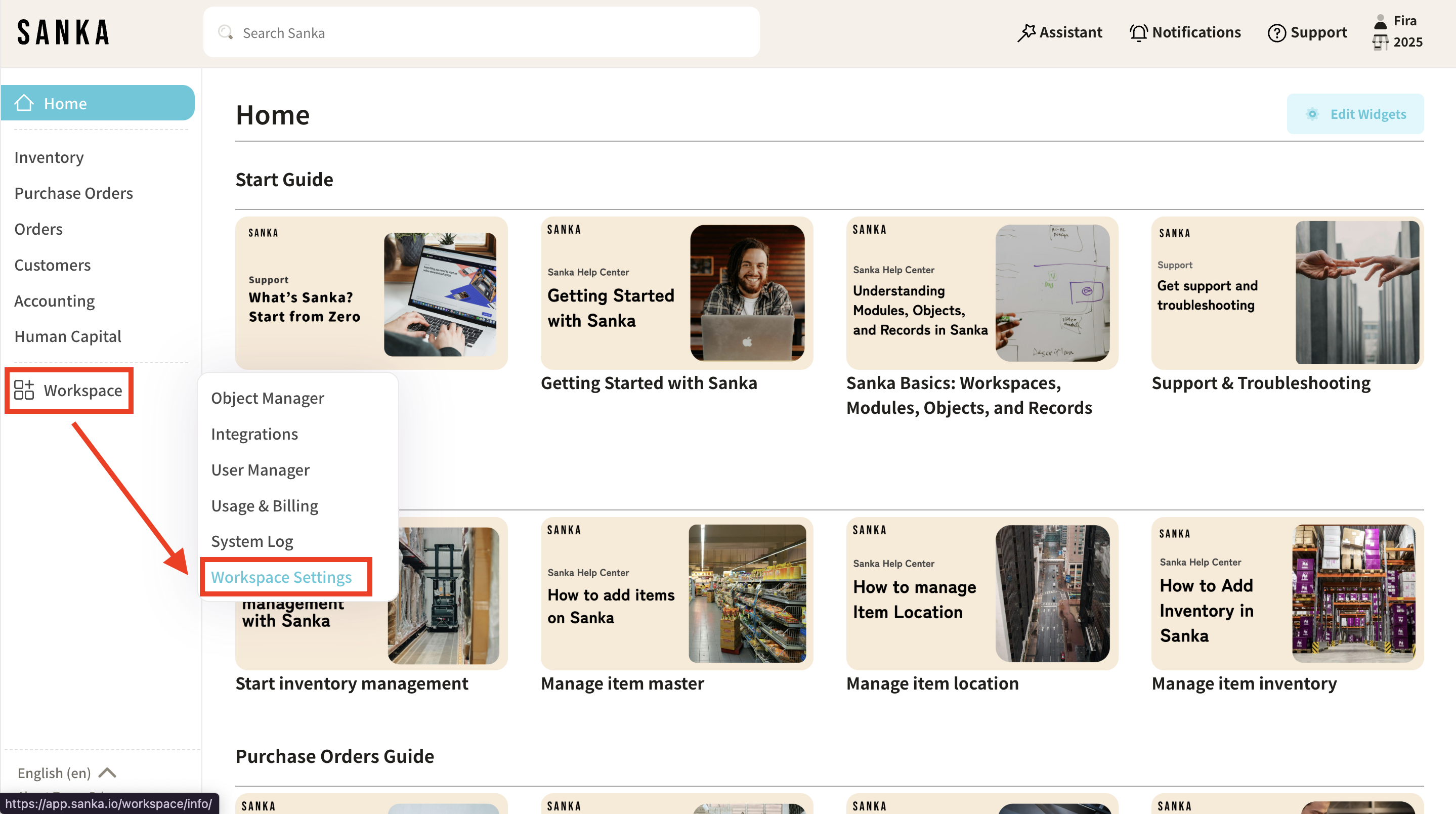
Task: Choose Usage & Billing menu entry
Action: [x=265, y=505]
